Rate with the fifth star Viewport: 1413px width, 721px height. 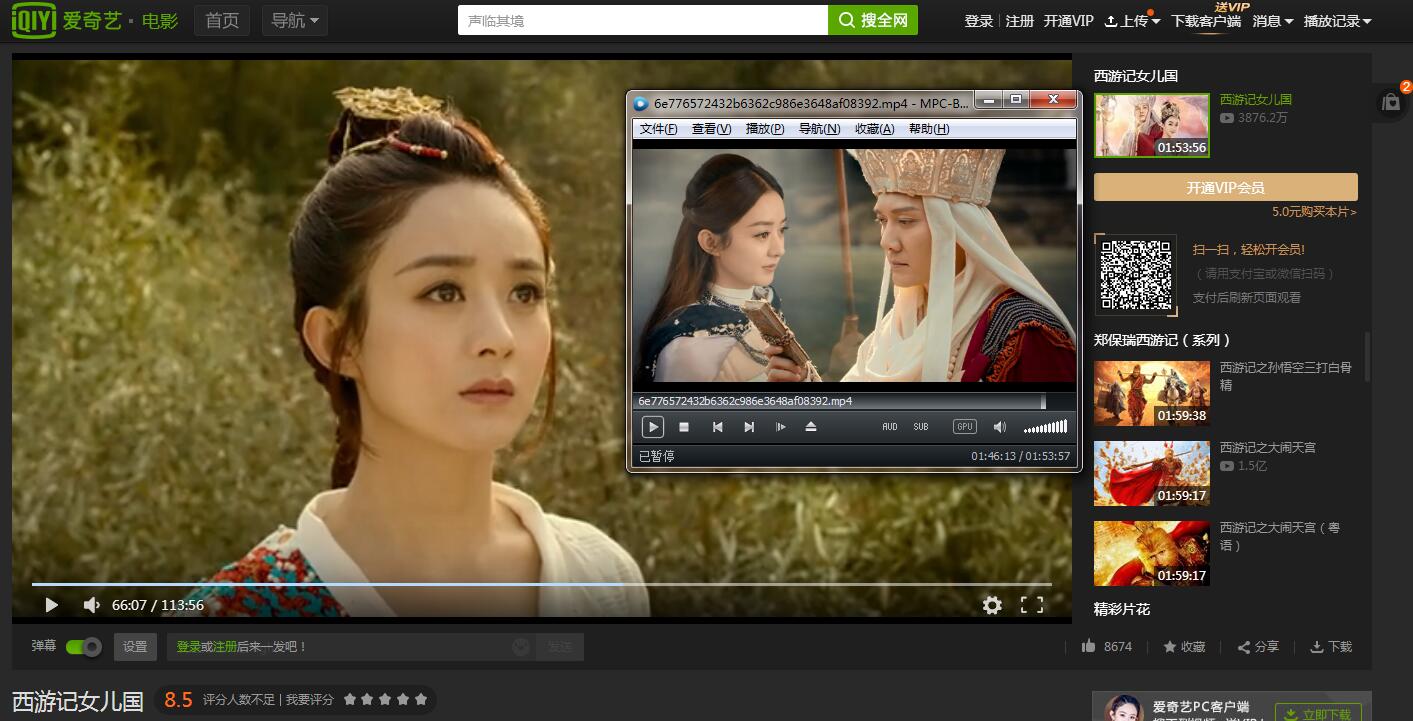coord(421,700)
